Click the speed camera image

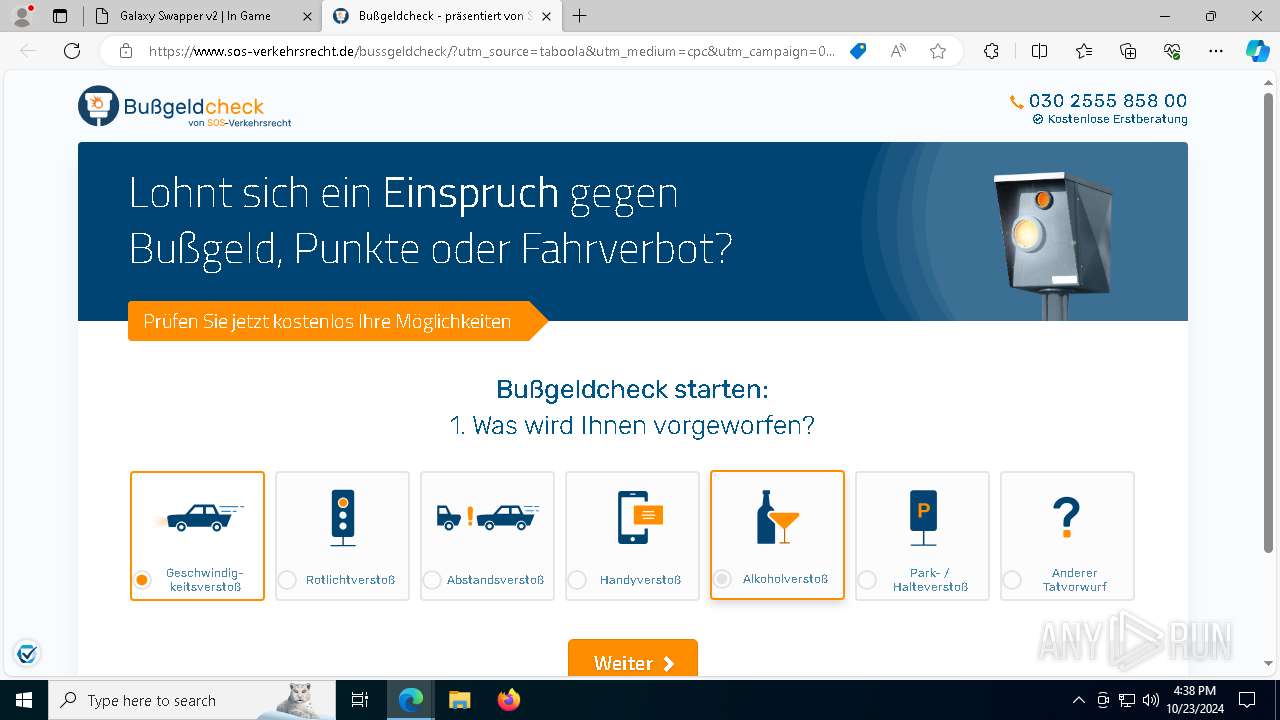1055,244
